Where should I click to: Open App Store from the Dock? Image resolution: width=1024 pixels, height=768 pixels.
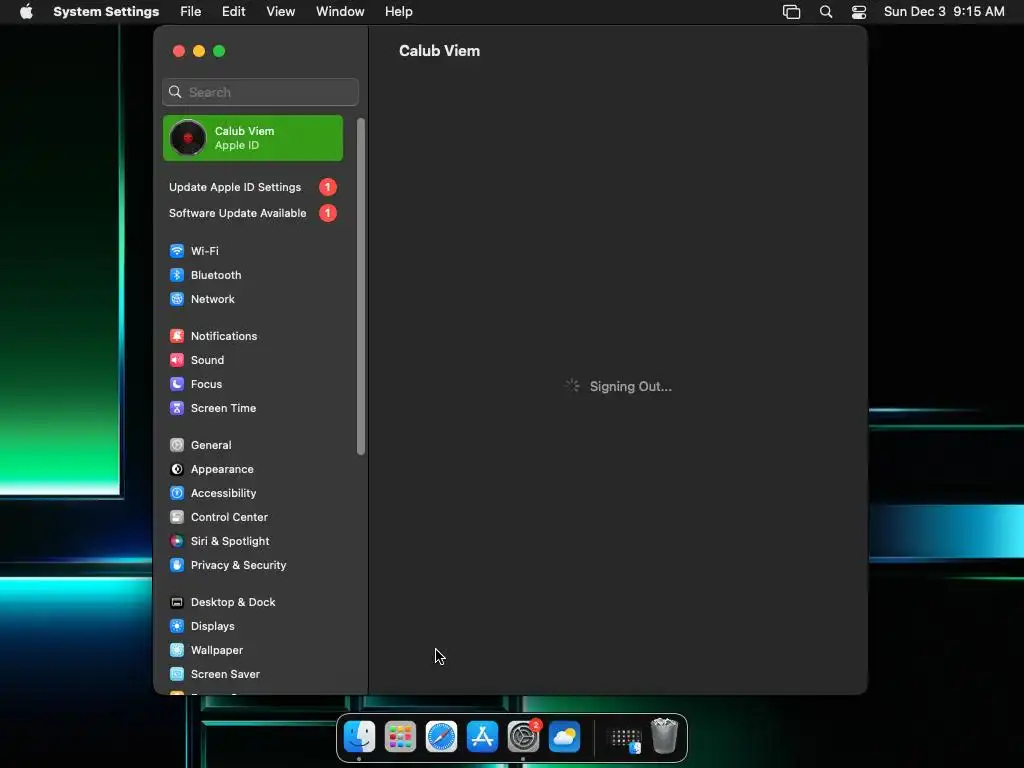483,737
